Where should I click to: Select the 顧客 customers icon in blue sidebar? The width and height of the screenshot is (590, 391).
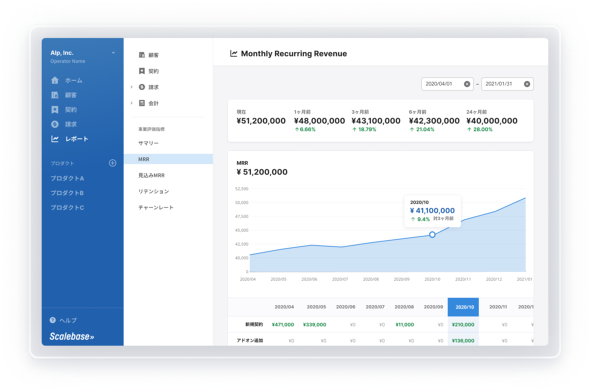[x=55, y=95]
